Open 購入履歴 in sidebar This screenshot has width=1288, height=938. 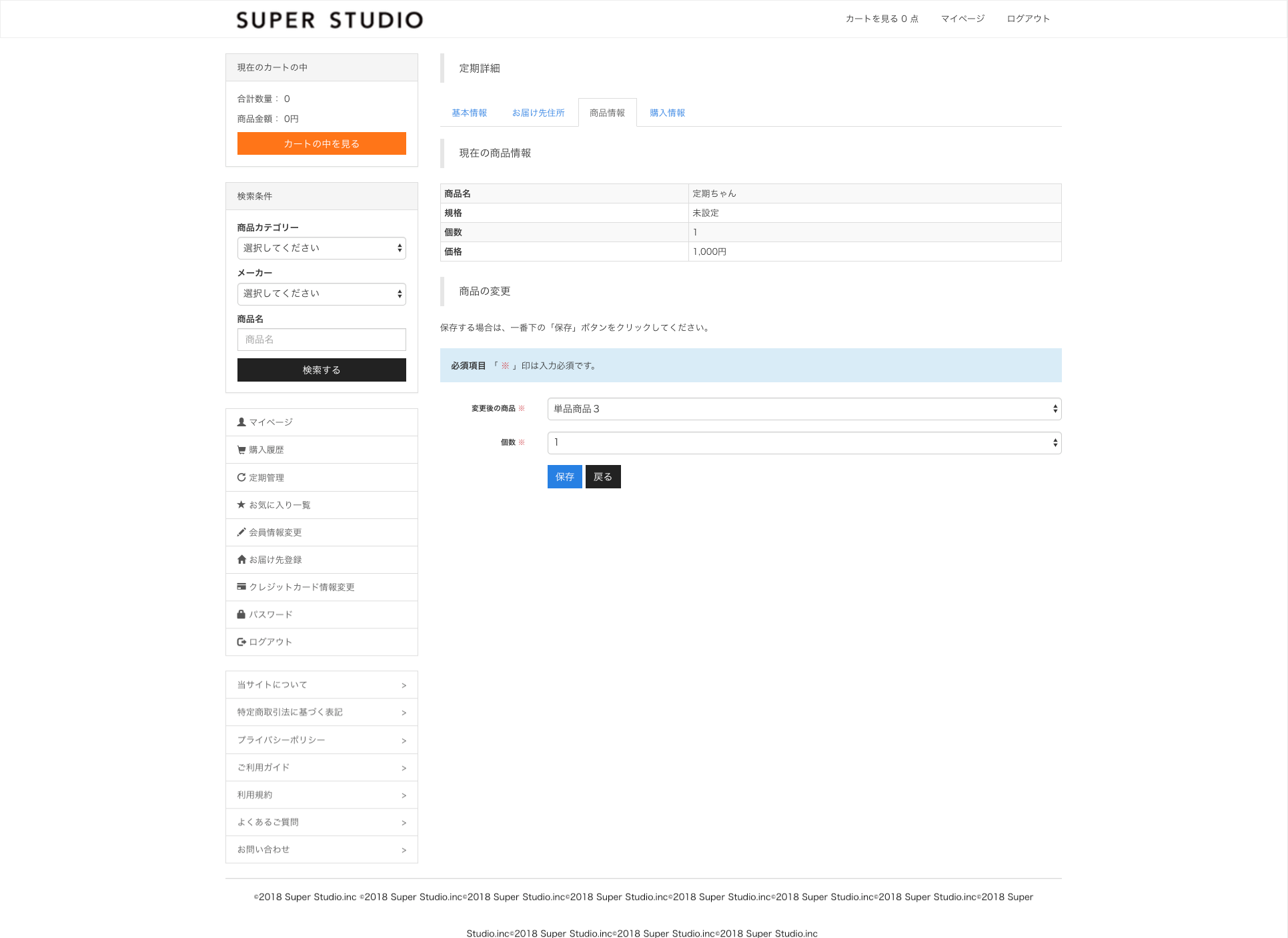(321, 450)
